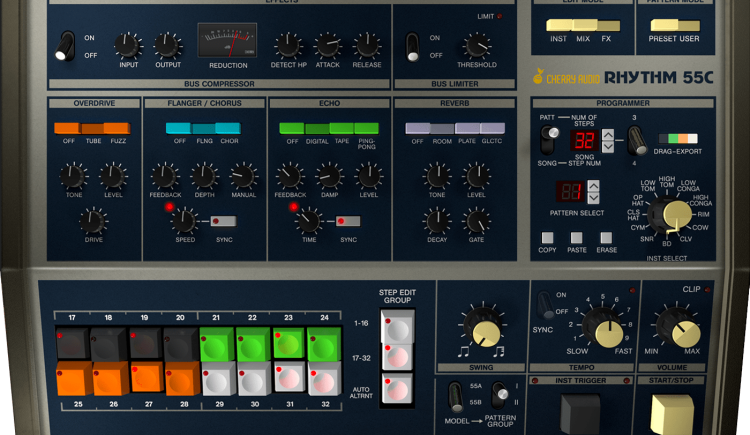The width and height of the screenshot is (750, 435).
Task: Set Reverb mode to PLATE
Action: point(467,128)
